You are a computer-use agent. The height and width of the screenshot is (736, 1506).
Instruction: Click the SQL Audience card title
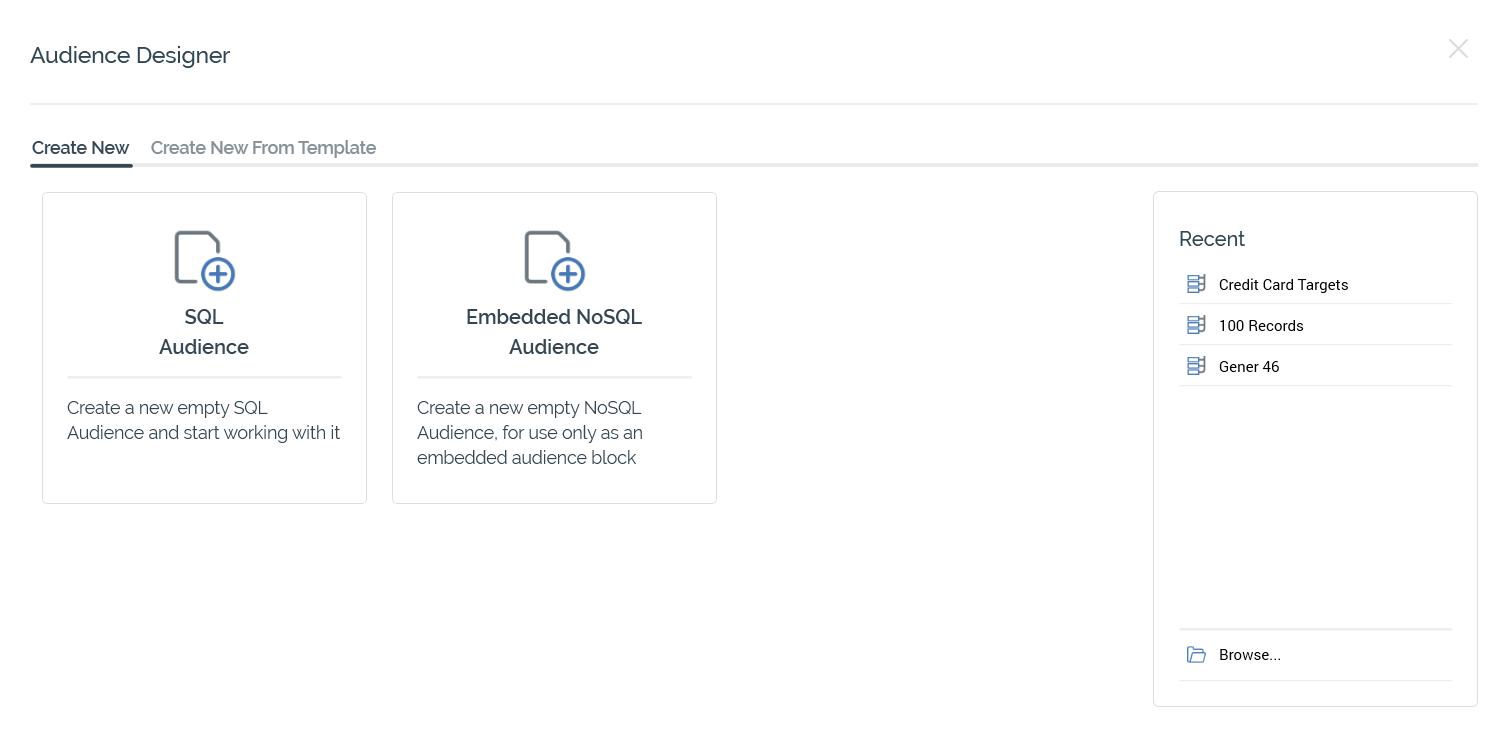coord(204,332)
